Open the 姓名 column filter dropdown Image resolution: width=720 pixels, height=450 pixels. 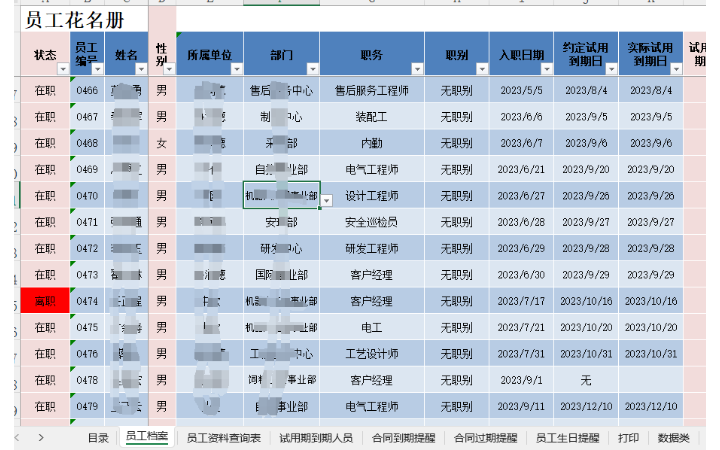tap(141, 69)
